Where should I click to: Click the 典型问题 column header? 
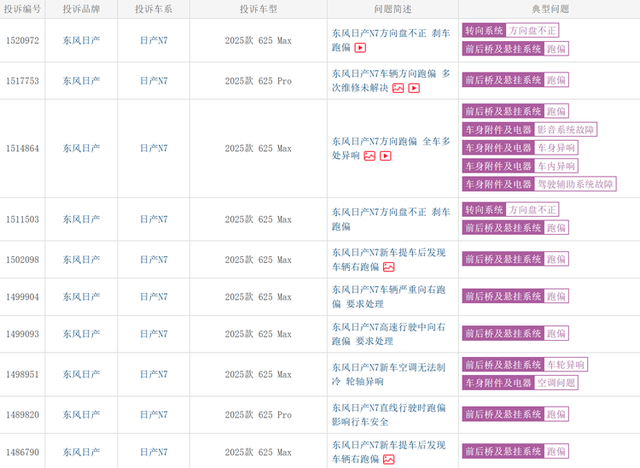(x=548, y=8)
